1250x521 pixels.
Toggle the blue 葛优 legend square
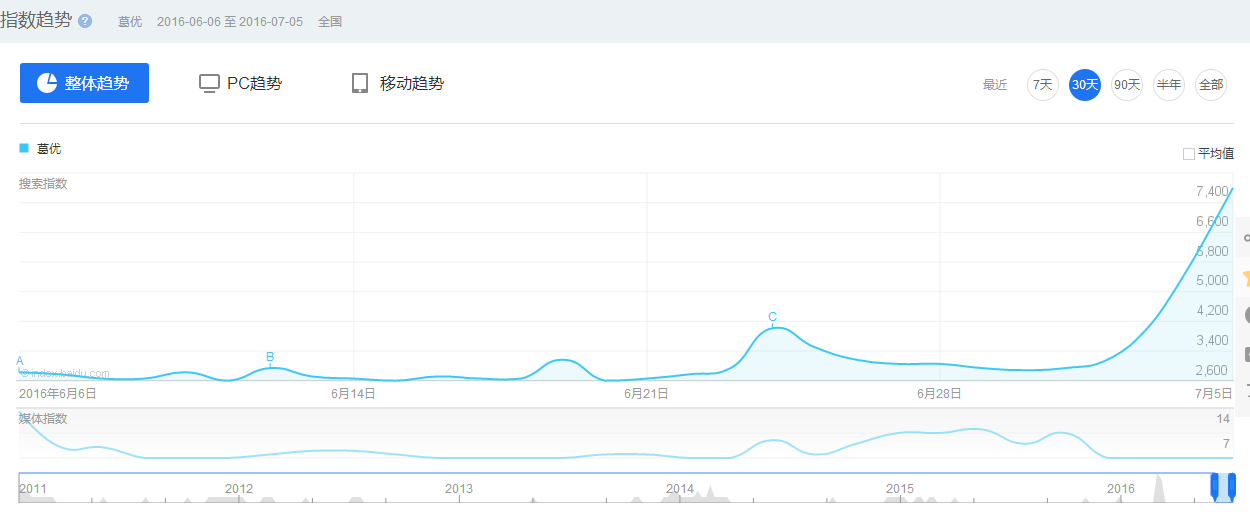coord(24,148)
